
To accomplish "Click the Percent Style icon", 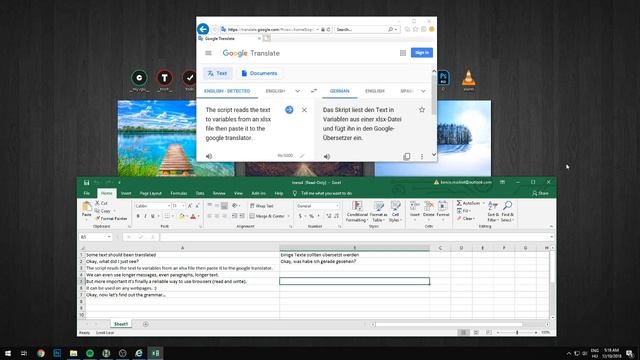I will coord(311,216).
